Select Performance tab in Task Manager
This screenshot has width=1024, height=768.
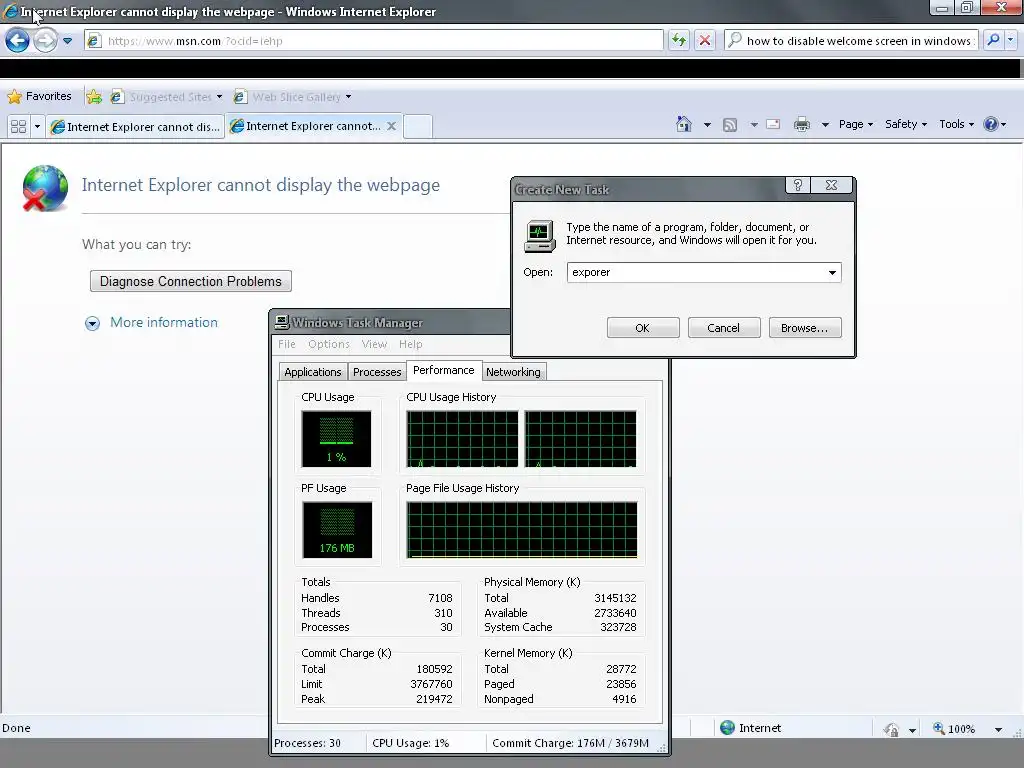pyautogui.click(x=443, y=370)
